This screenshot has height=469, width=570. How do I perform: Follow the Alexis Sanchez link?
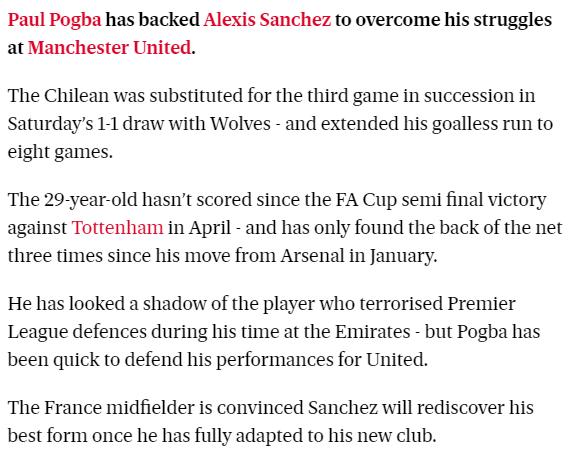267,19
